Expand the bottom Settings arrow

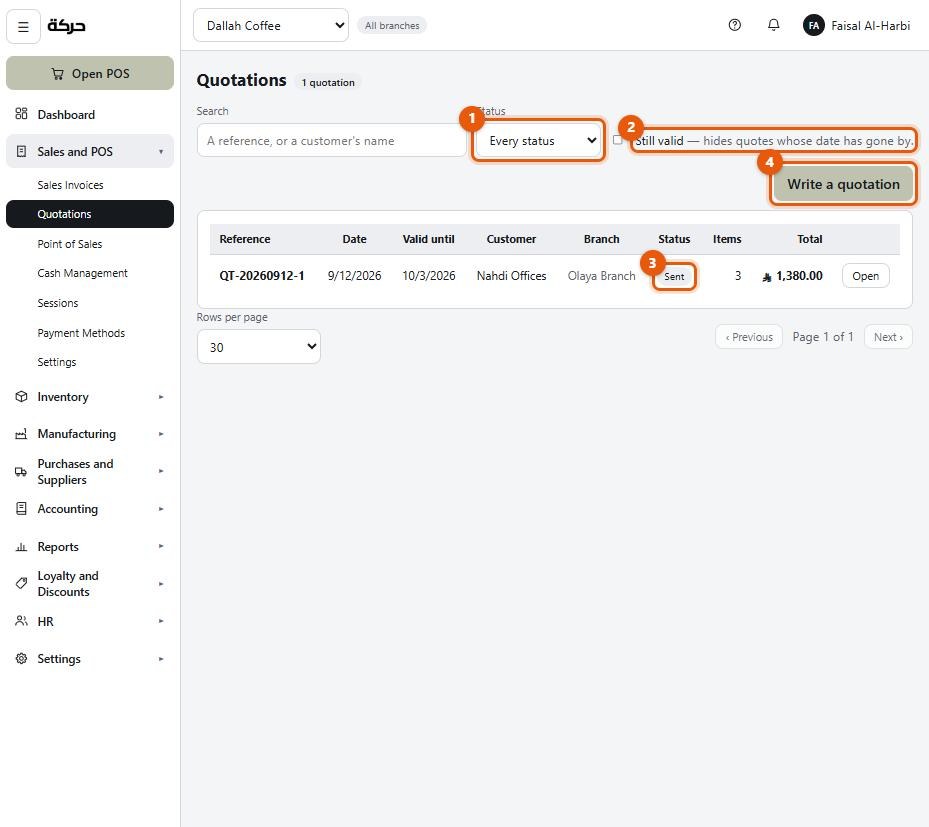[161, 659]
